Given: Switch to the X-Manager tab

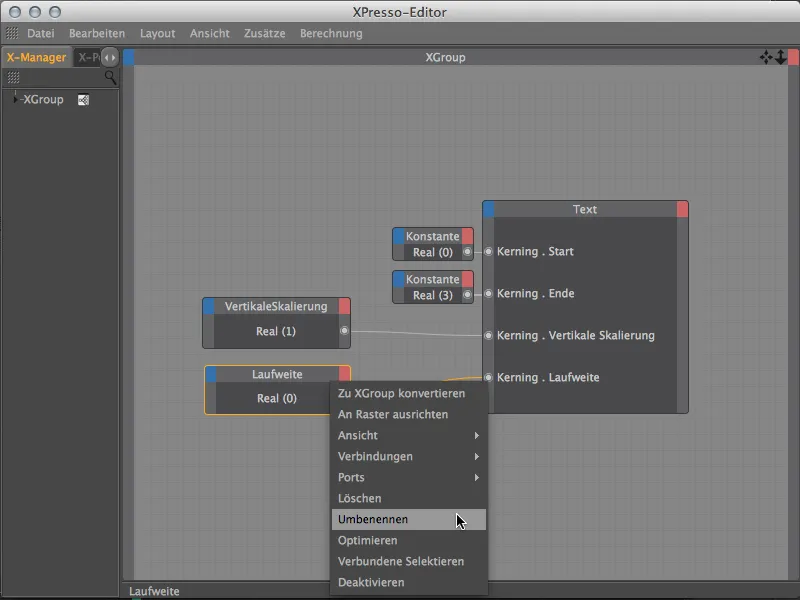Looking at the screenshot, I should click(x=36, y=57).
